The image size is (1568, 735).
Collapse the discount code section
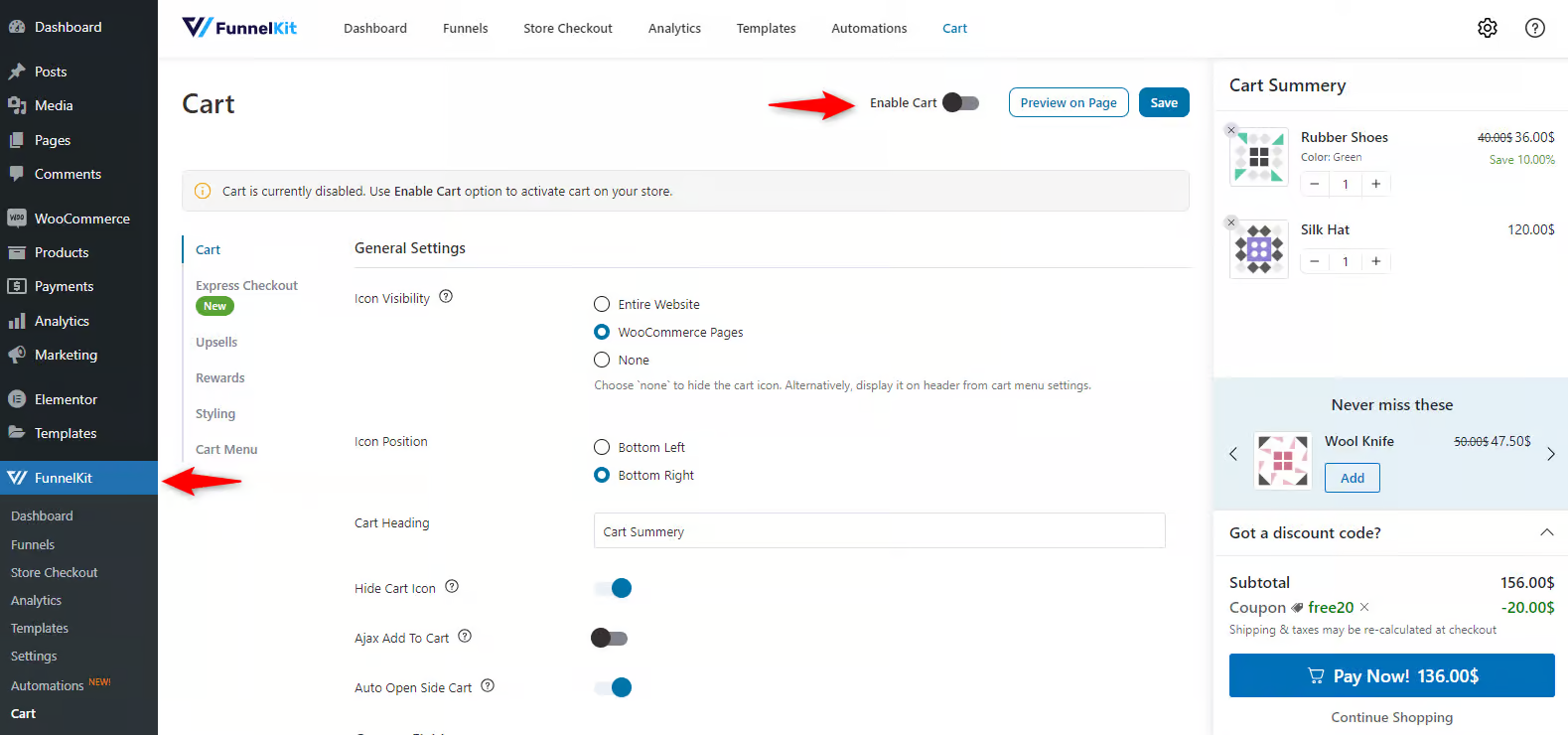1546,532
